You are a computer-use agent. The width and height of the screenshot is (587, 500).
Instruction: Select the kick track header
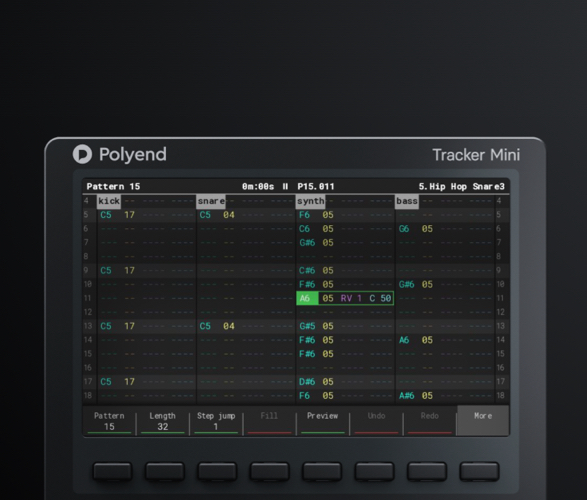click(109, 201)
